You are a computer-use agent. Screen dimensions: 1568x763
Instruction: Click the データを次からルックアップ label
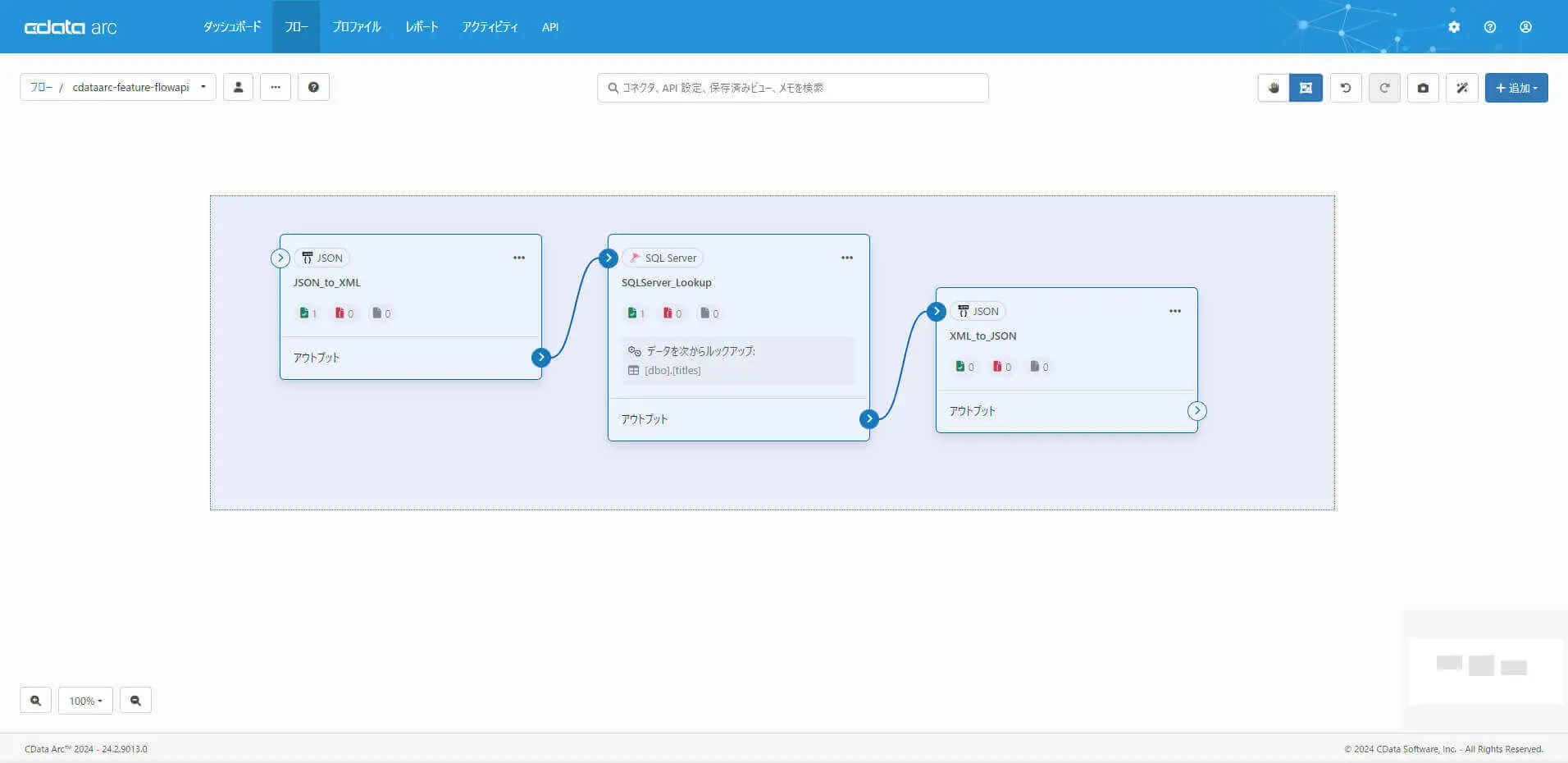(700, 351)
